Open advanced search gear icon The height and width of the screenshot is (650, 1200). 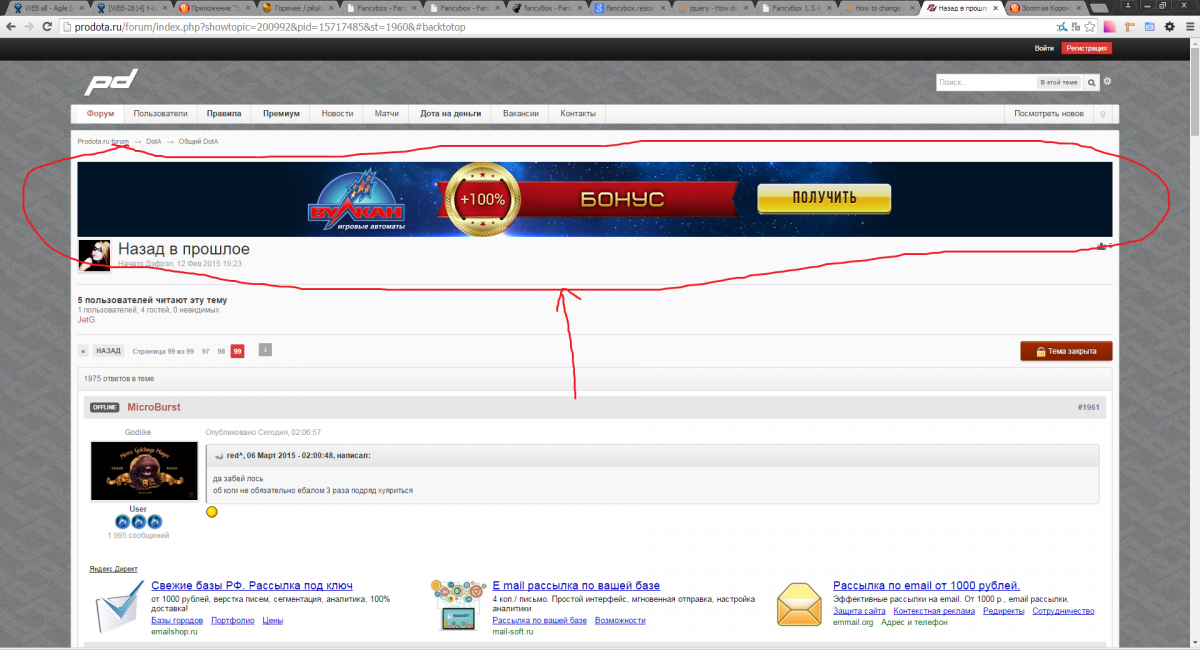click(x=1107, y=82)
